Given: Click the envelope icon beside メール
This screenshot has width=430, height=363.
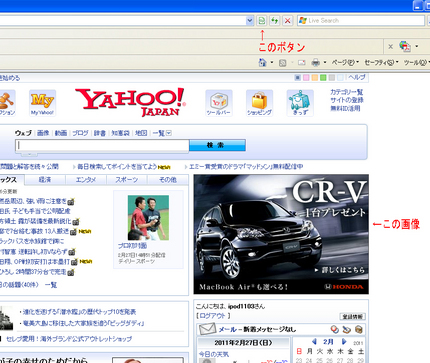Looking at the screenshot, I should pyautogui.click(x=207, y=329).
